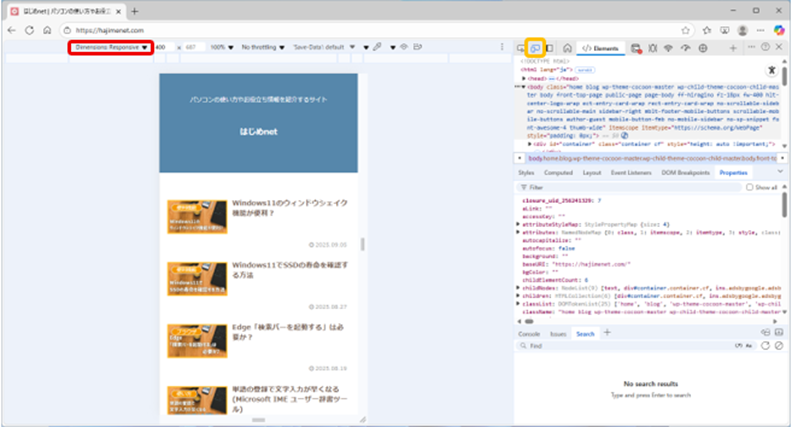Click the eye vision emulation icon

click(x=404, y=47)
